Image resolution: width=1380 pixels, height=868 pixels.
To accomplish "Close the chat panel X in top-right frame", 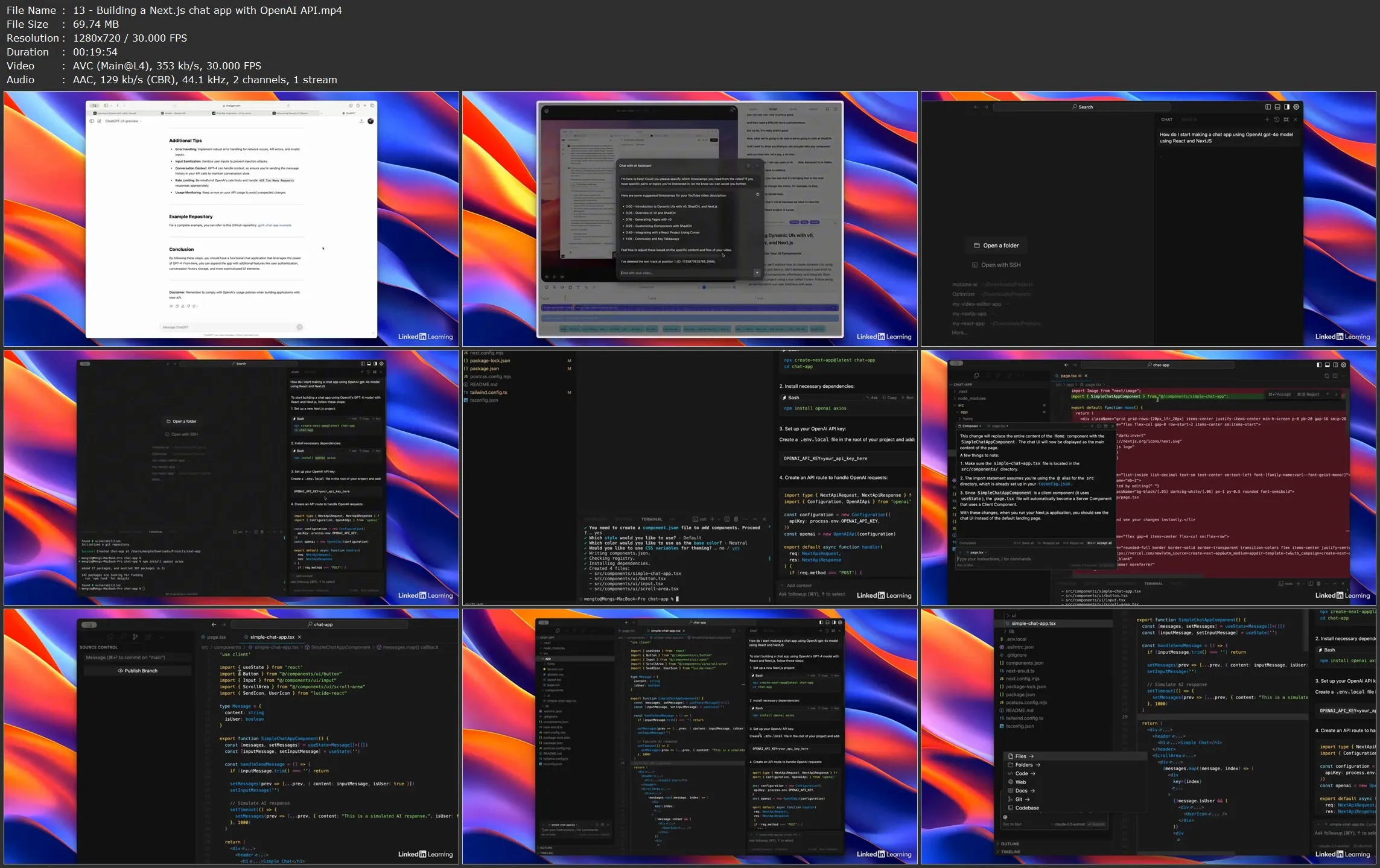I will 1296,119.
